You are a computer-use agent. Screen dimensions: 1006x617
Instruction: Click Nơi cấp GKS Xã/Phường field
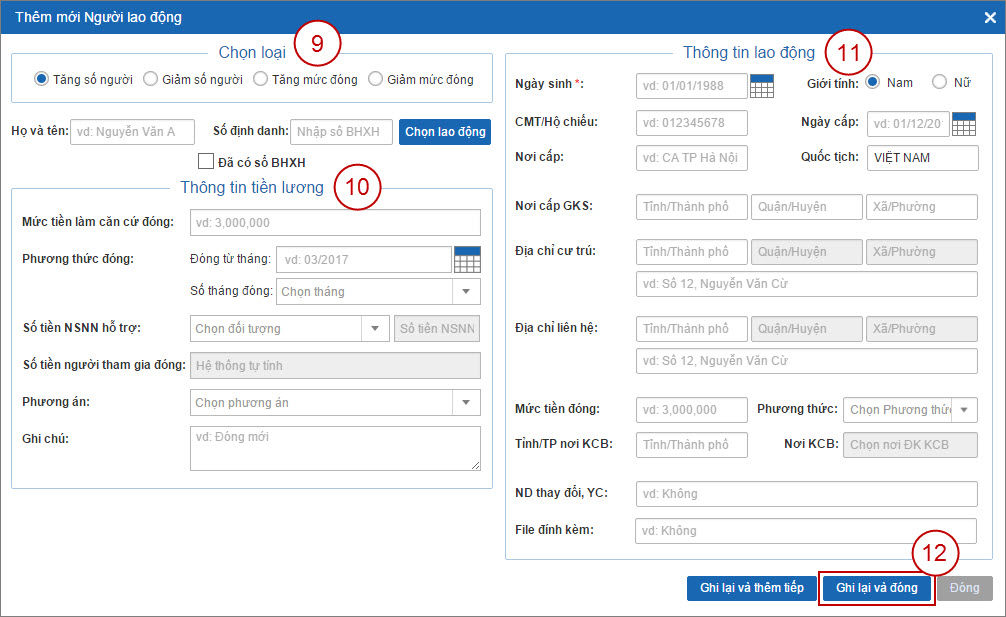tap(922, 207)
